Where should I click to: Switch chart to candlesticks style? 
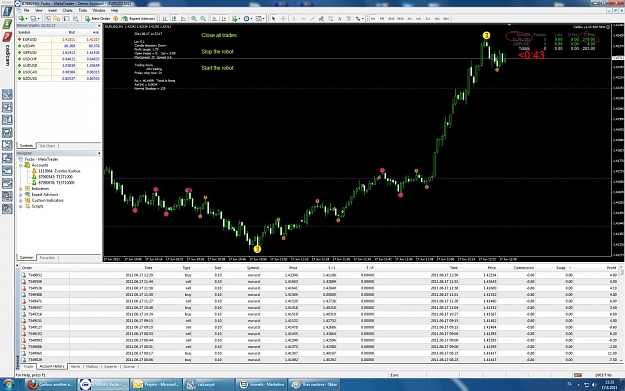coord(174,18)
